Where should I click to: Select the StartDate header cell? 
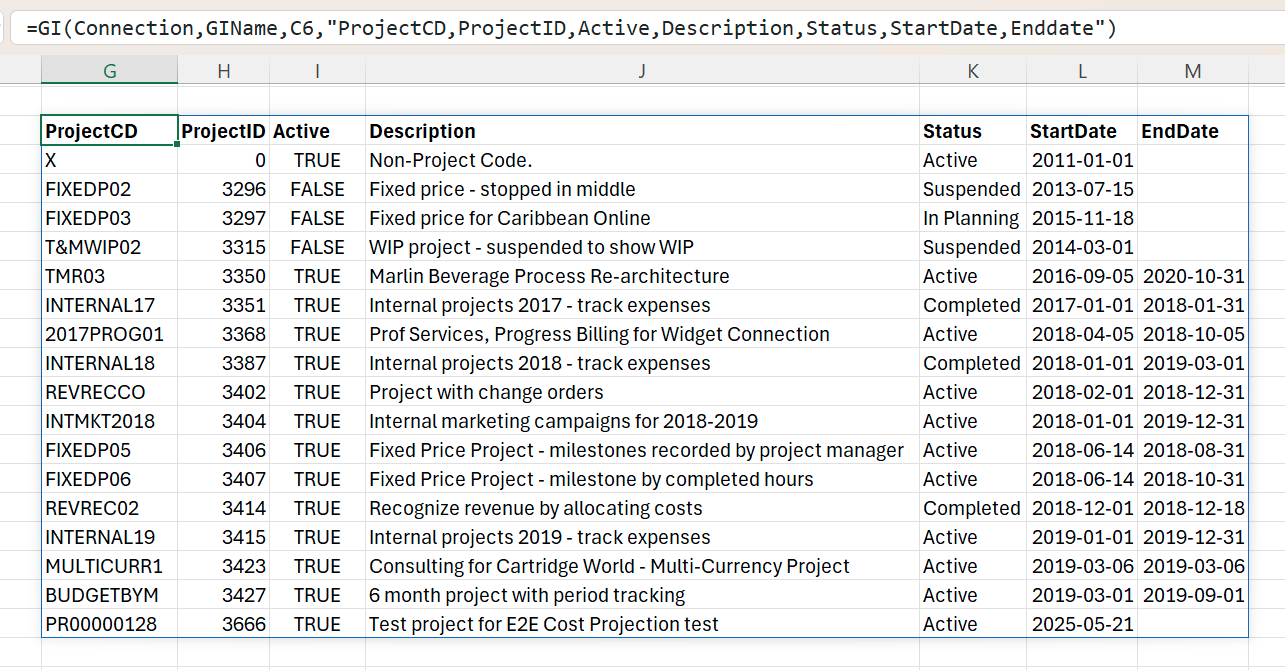pos(1082,131)
